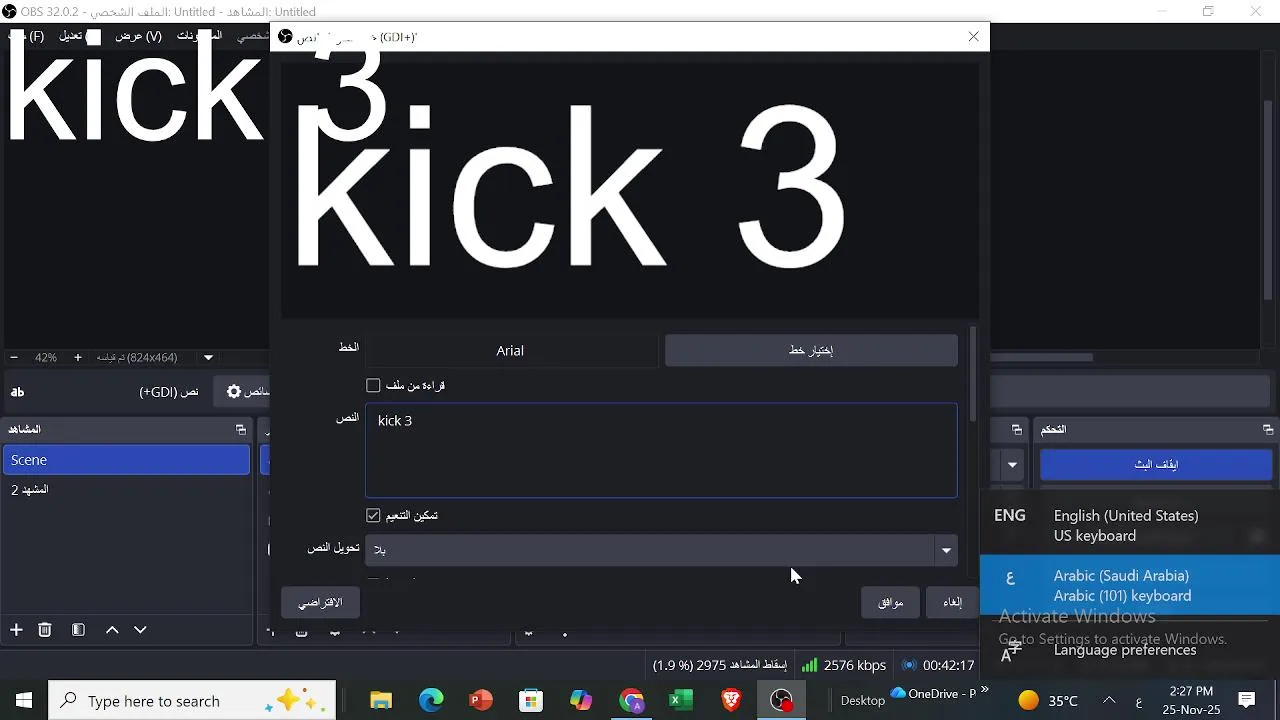Open the preview scaling dropdown beside 824x464
This screenshot has width=1280, height=720.
208,357
